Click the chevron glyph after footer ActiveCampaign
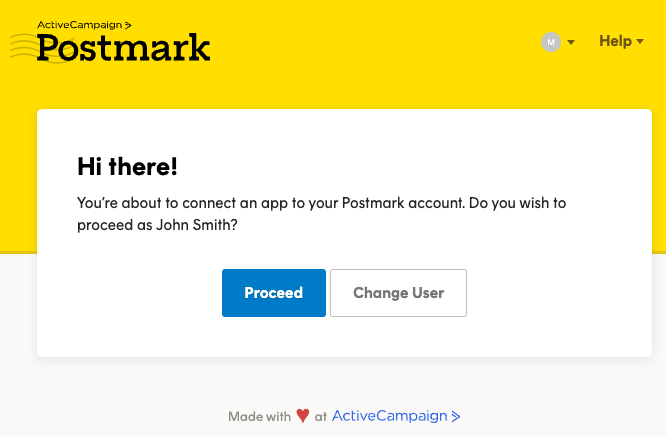666x436 pixels. tap(456, 416)
